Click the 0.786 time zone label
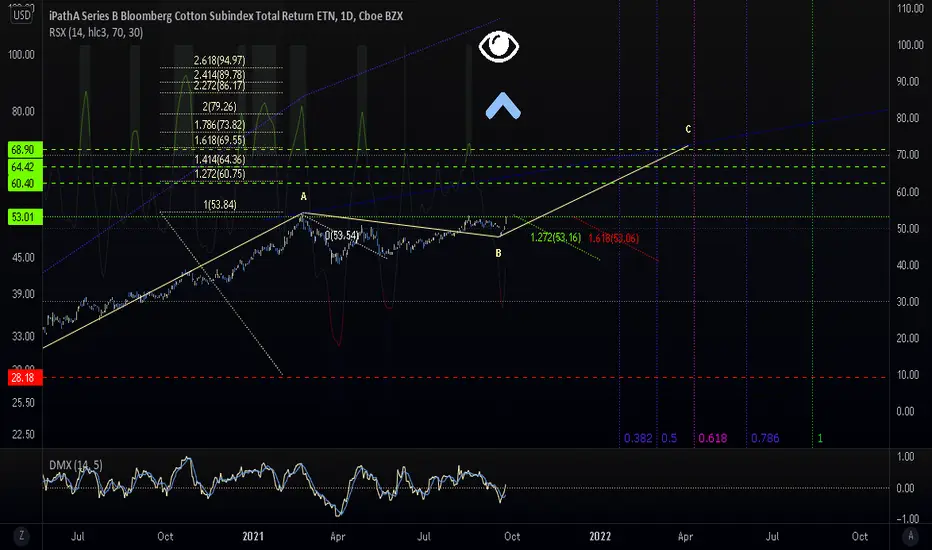This screenshot has width=932, height=550. (x=765, y=438)
